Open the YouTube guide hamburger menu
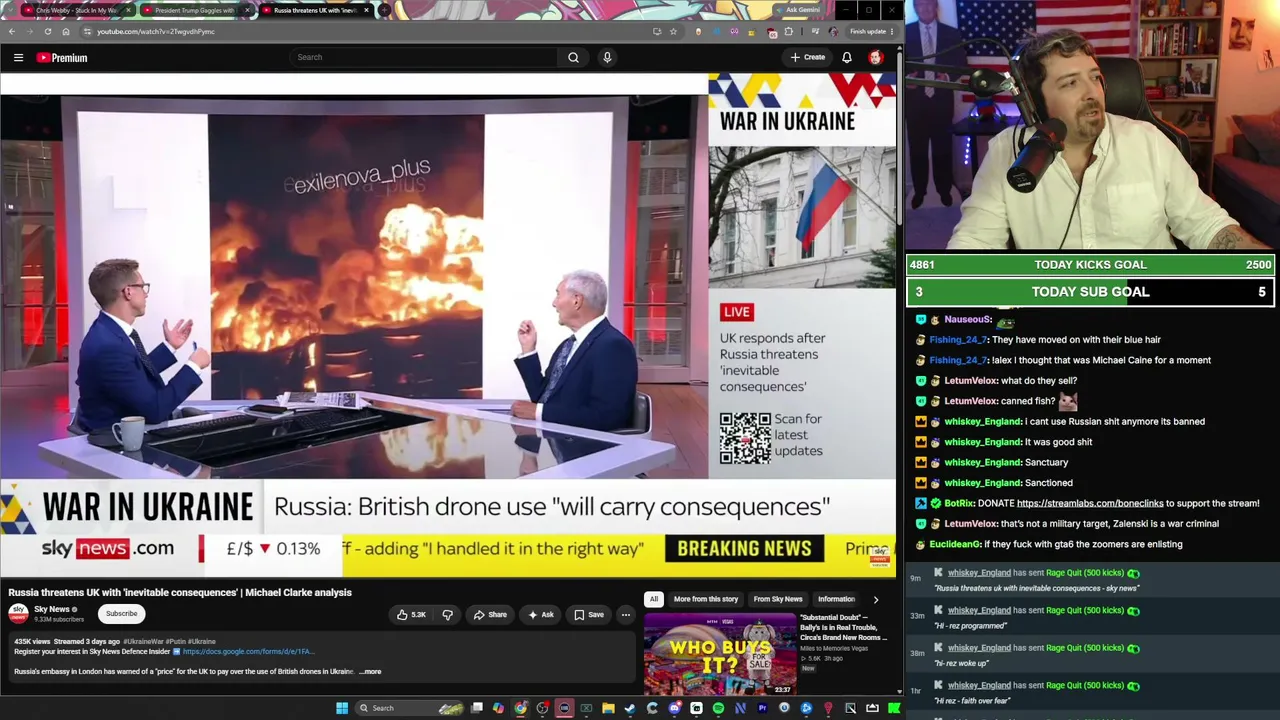 tap(18, 58)
